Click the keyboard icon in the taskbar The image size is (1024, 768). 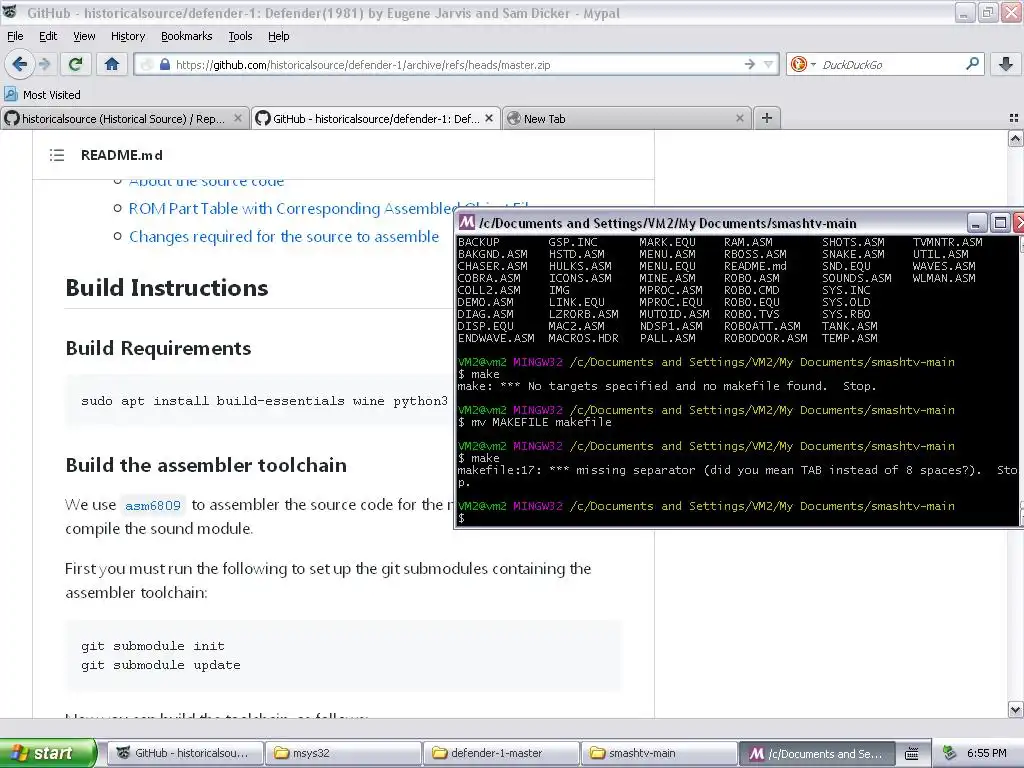[912, 753]
